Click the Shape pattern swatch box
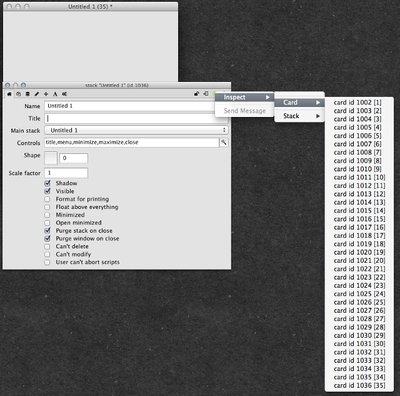The width and height of the screenshot is (400, 396). pos(51,158)
